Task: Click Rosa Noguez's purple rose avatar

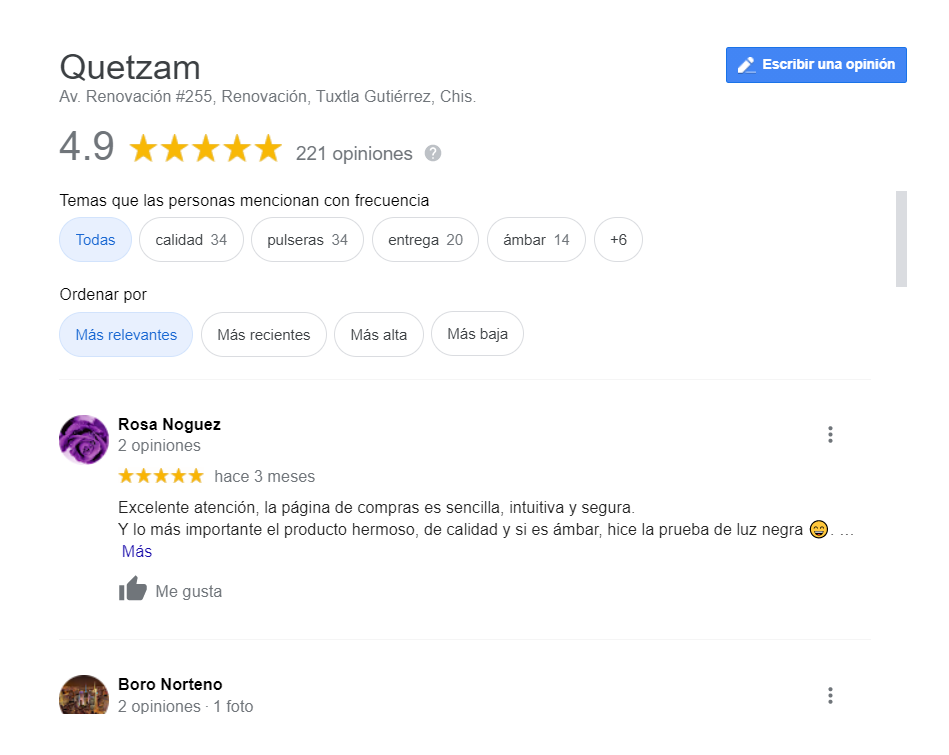Action: (x=84, y=440)
